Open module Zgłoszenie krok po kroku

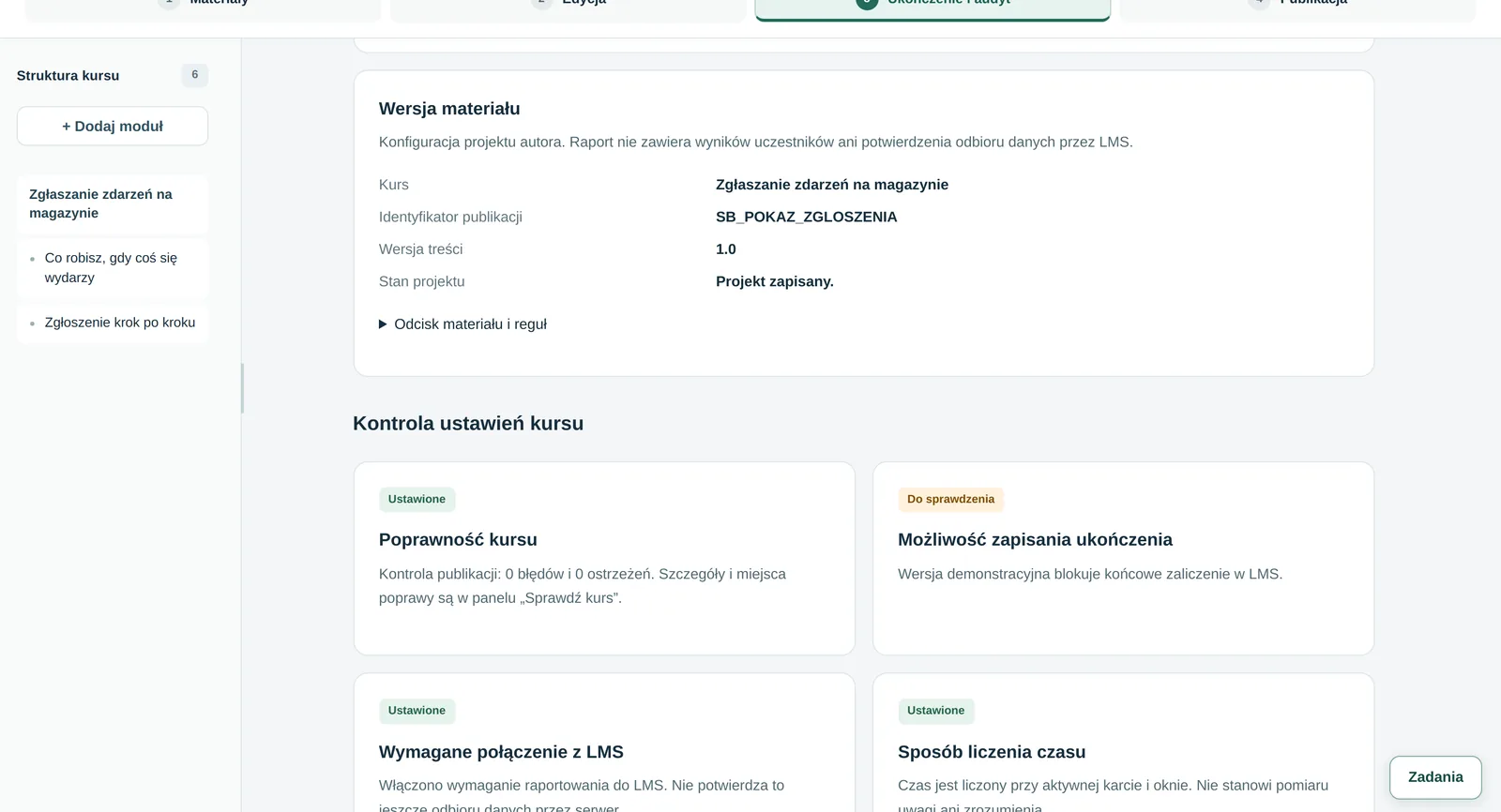coord(113,323)
